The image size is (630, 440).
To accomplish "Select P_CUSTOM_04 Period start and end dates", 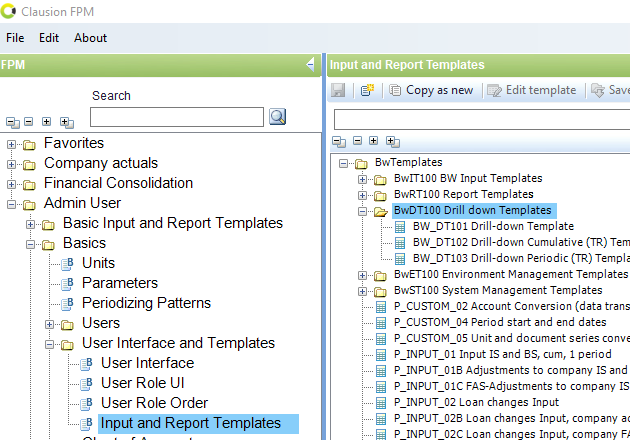I will pyautogui.click(x=500, y=322).
